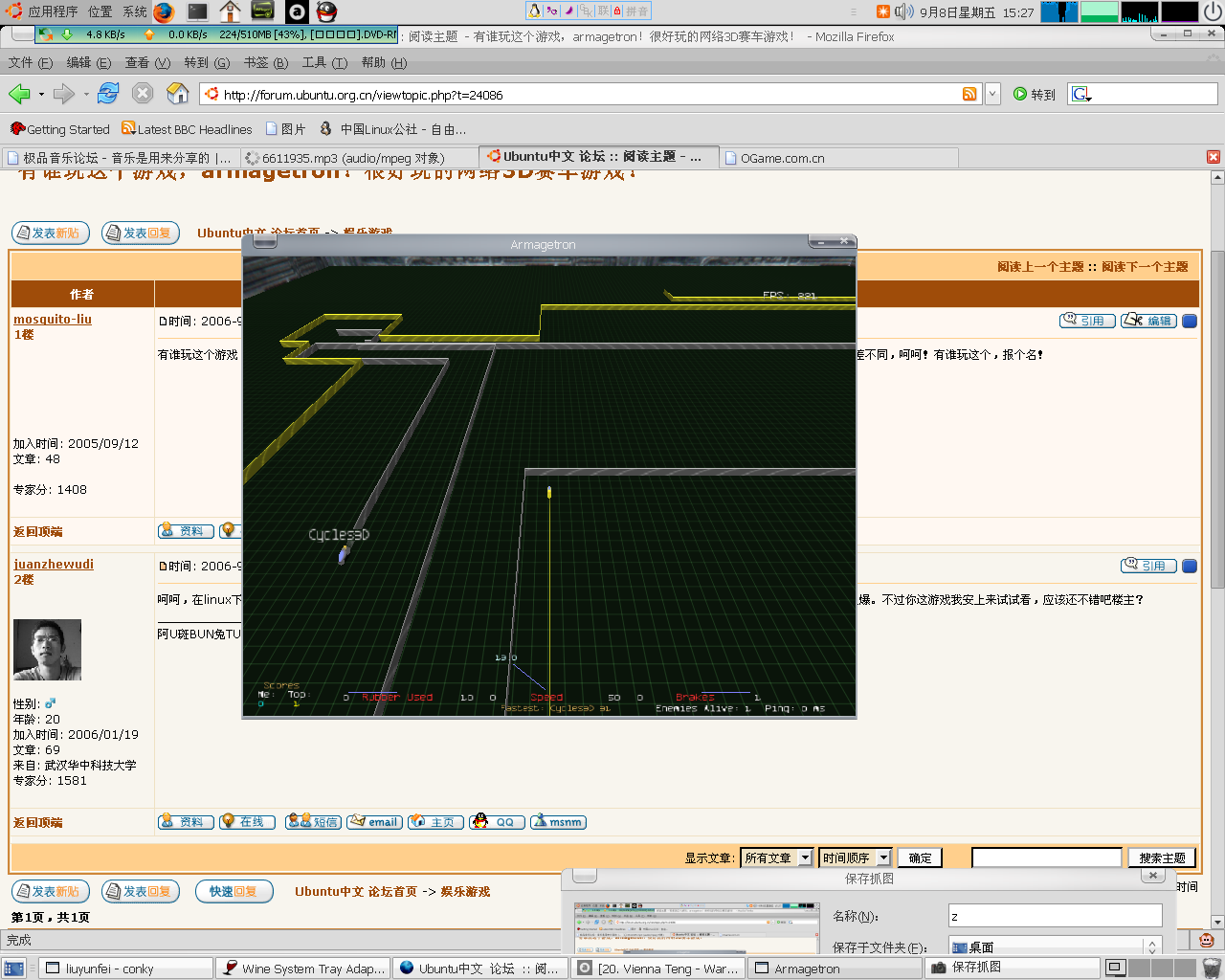The image size is (1225, 980).
Task: Click the date and time clock in top panel
Action: coord(976,12)
